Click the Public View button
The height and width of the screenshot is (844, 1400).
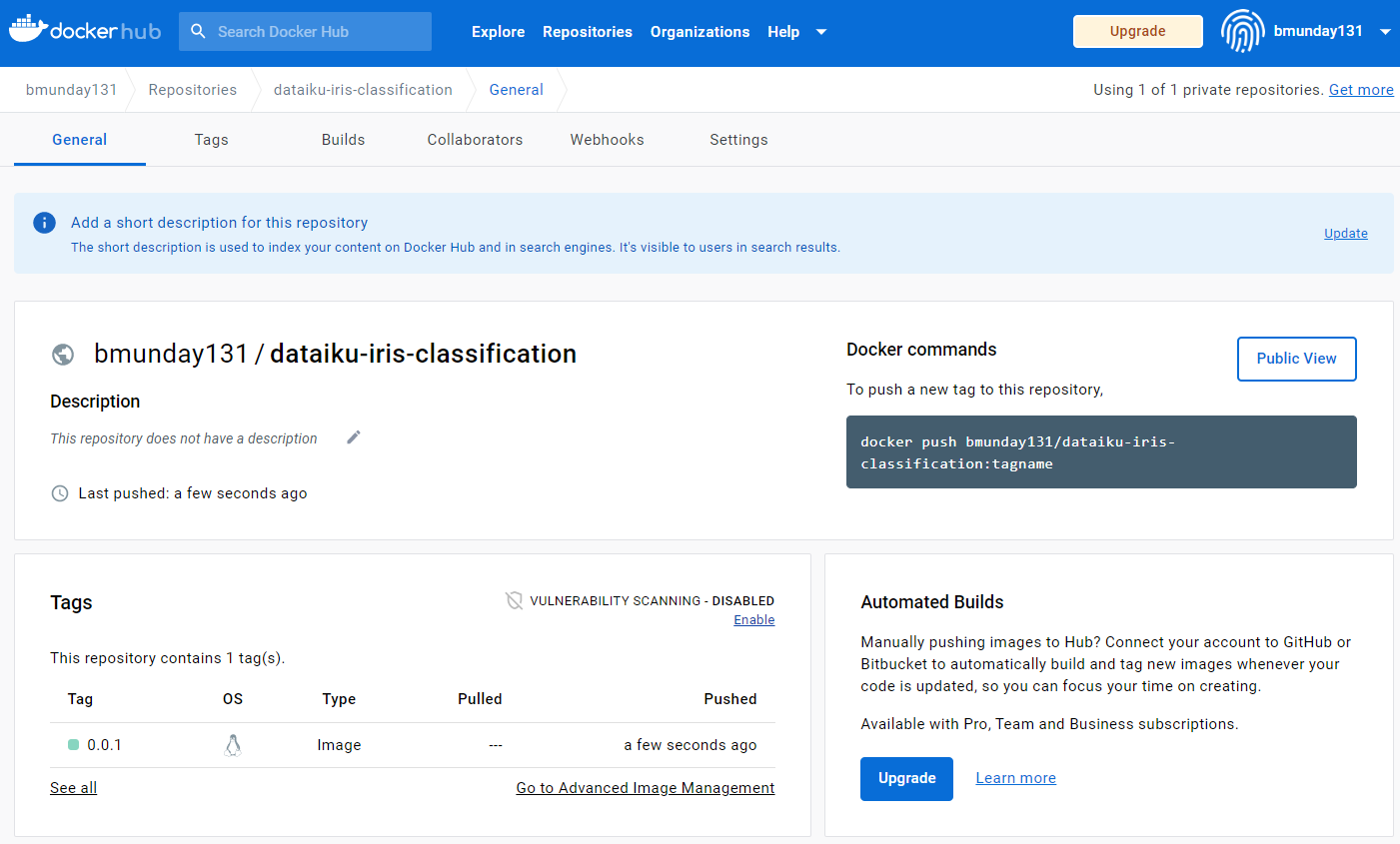click(x=1297, y=359)
